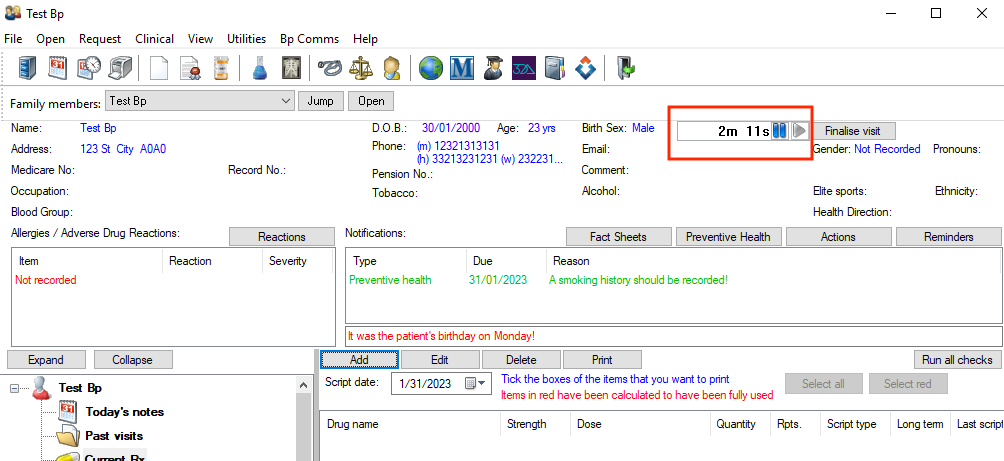
Task: Pause the visit timer
Action: pyautogui.click(x=779, y=131)
